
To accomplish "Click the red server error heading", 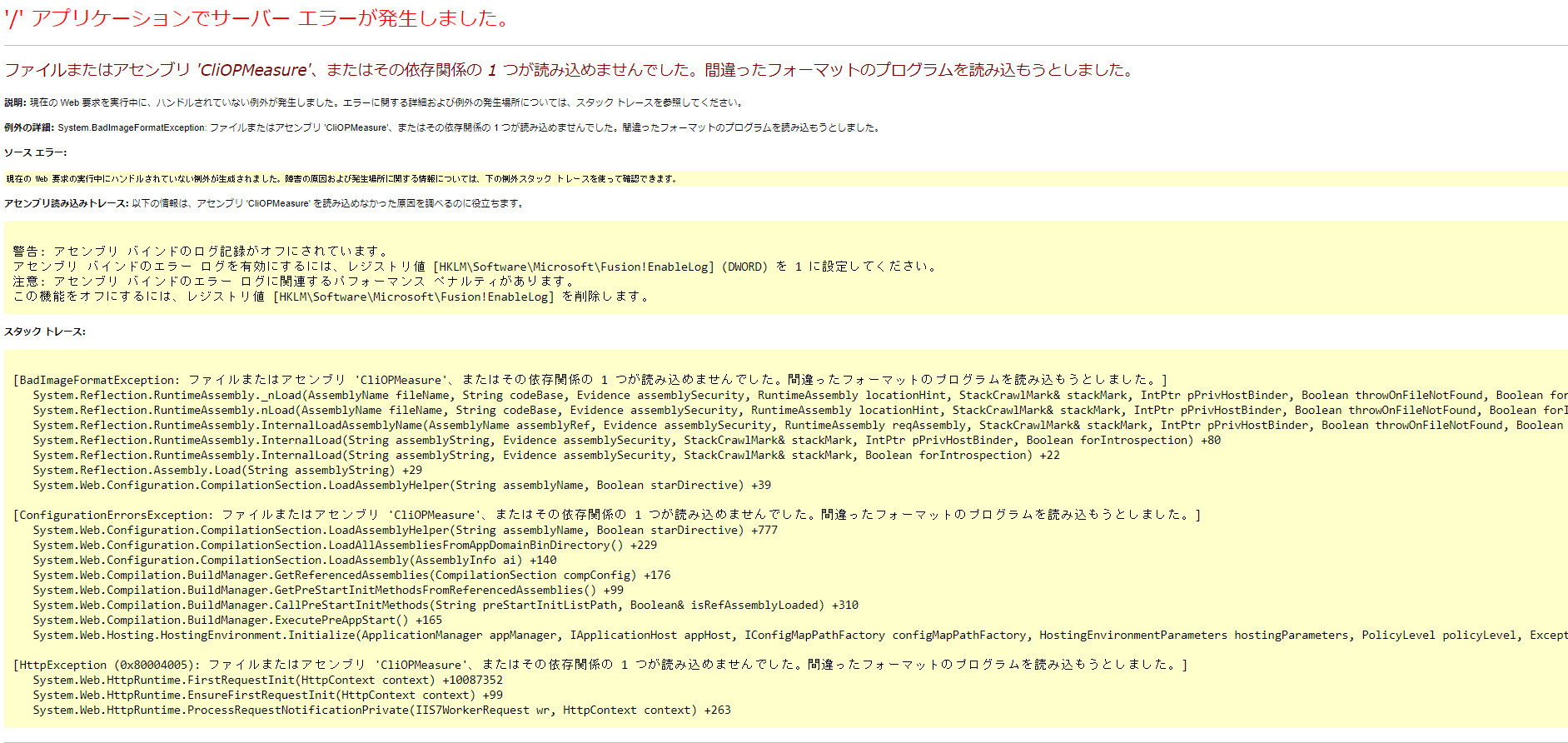I will 258,18.
